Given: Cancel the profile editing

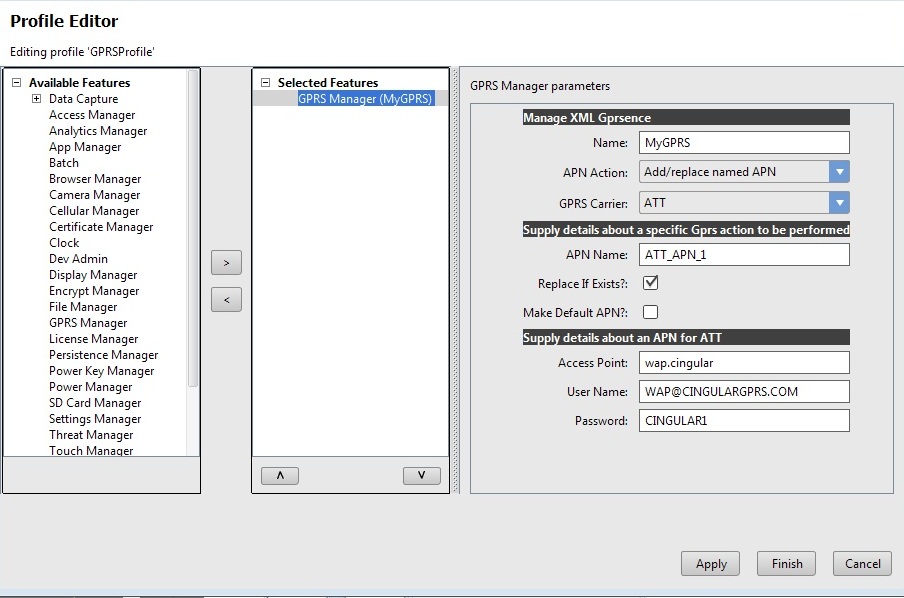Looking at the screenshot, I should pyautogui.click(x=862, y=563).
